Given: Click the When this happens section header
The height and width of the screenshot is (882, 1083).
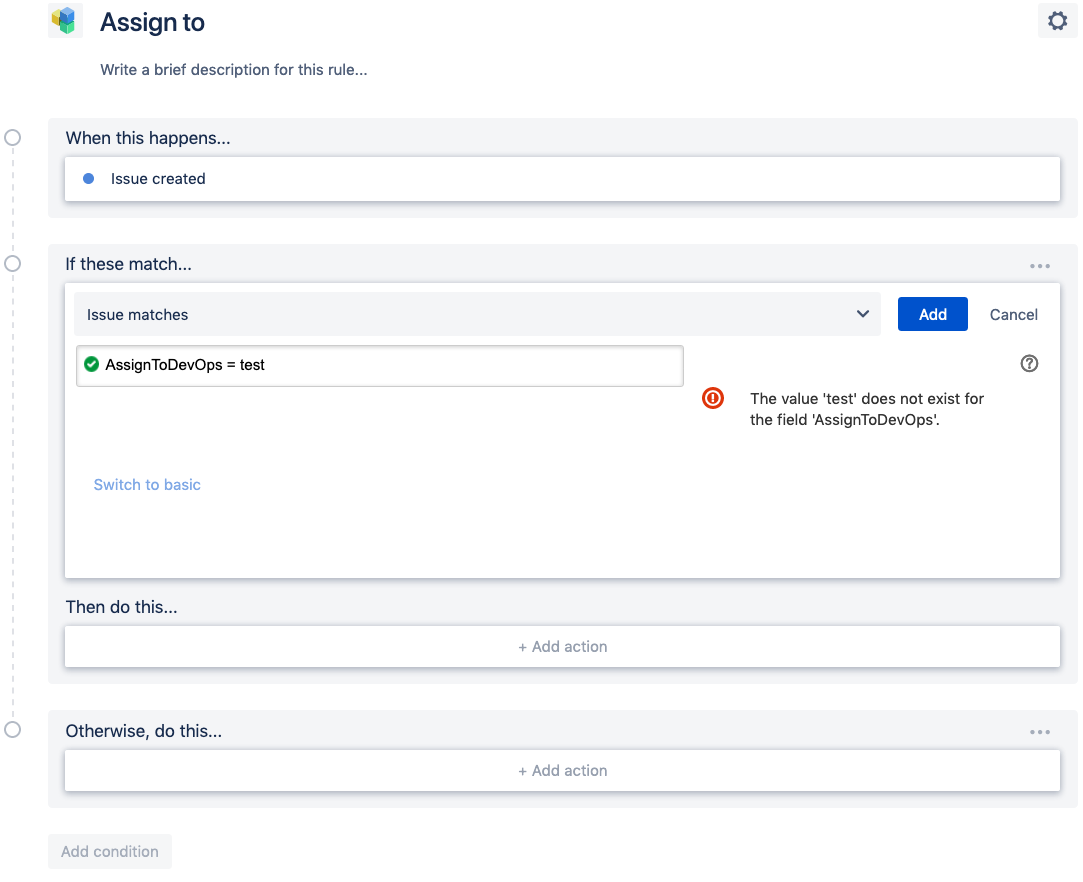Looking at the screenshot, I should click(147, 138).
